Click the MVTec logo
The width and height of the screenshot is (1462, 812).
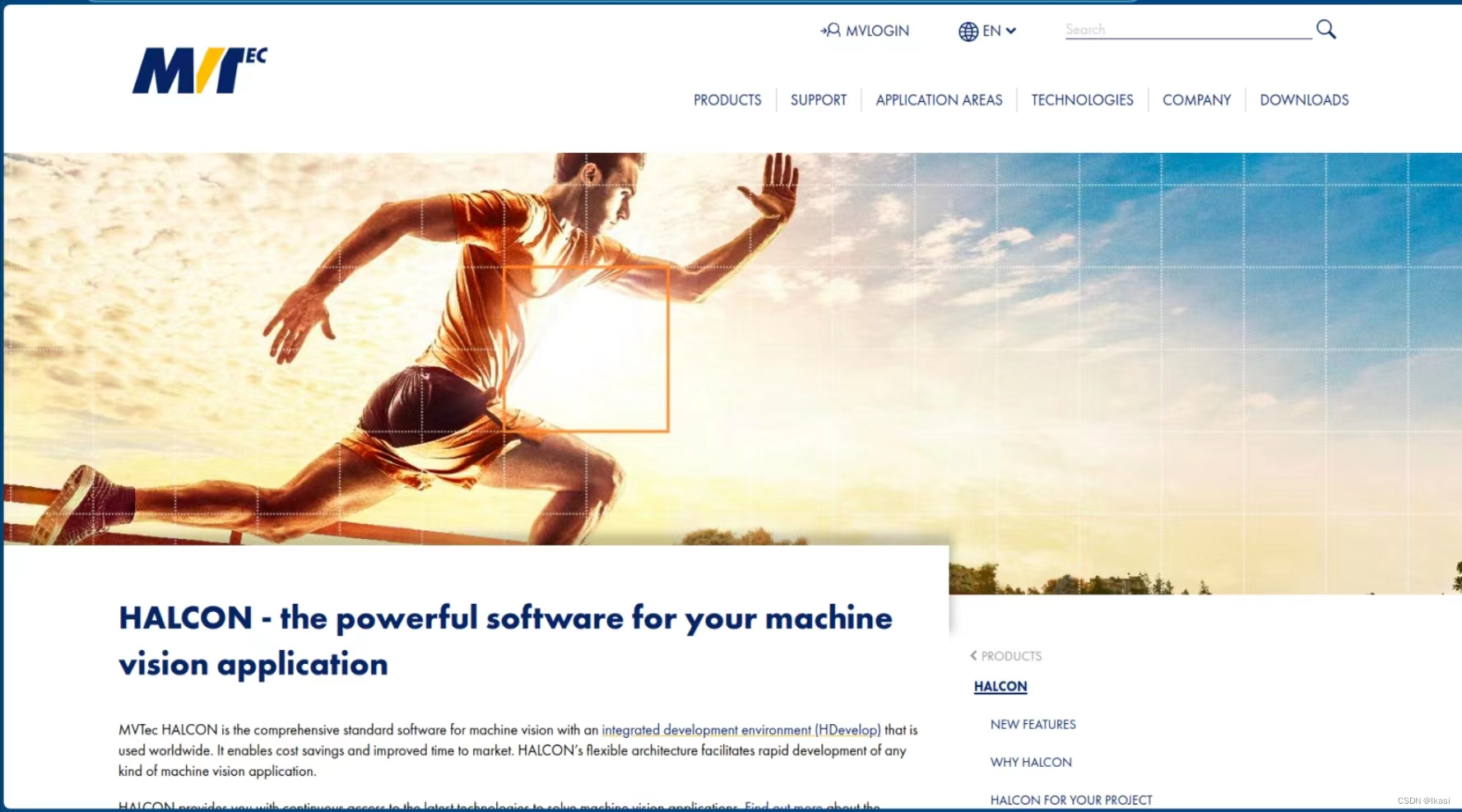[200, 71]
